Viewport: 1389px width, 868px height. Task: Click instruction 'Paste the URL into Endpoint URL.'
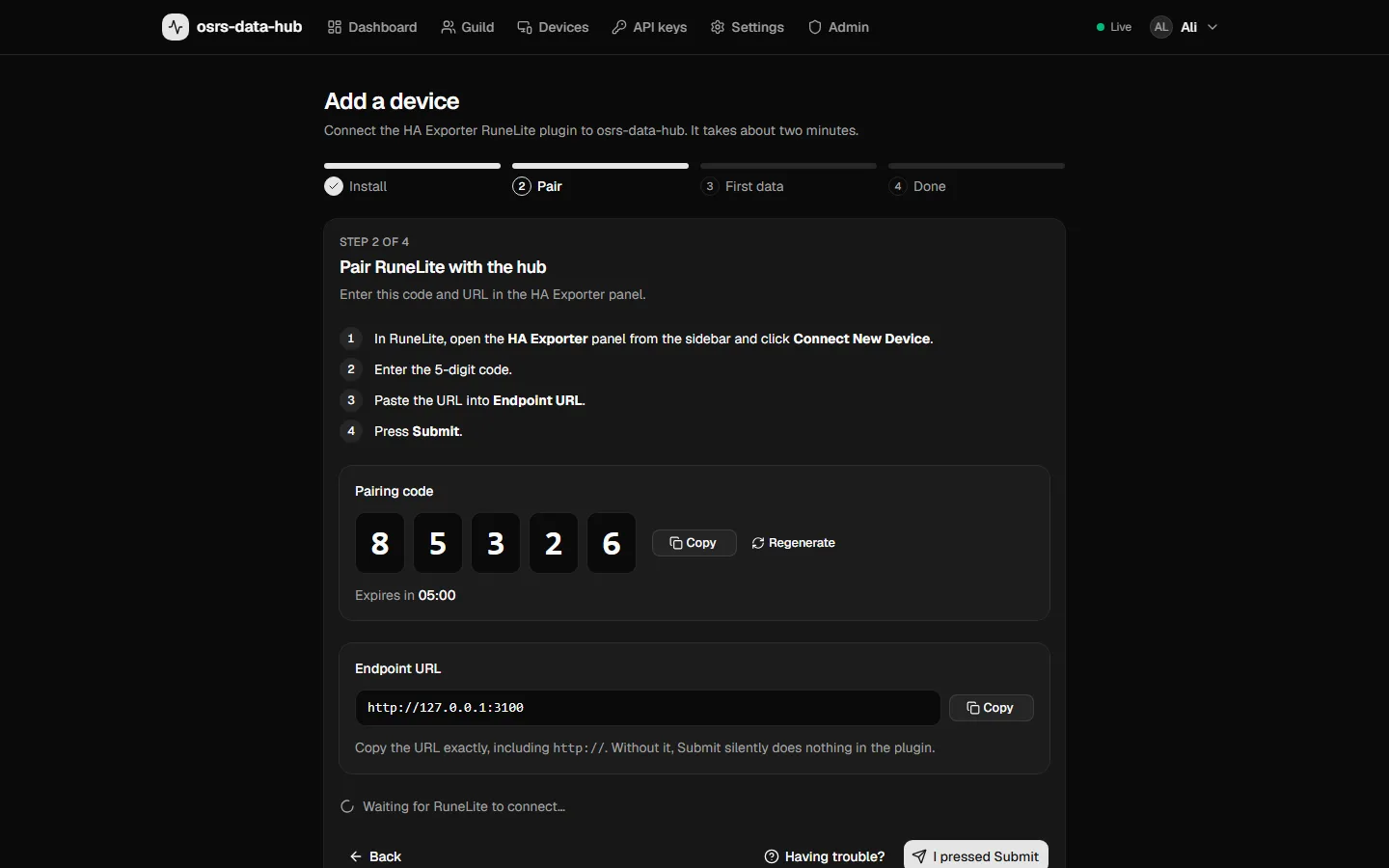pyautogui.click(x=479, y=400)
